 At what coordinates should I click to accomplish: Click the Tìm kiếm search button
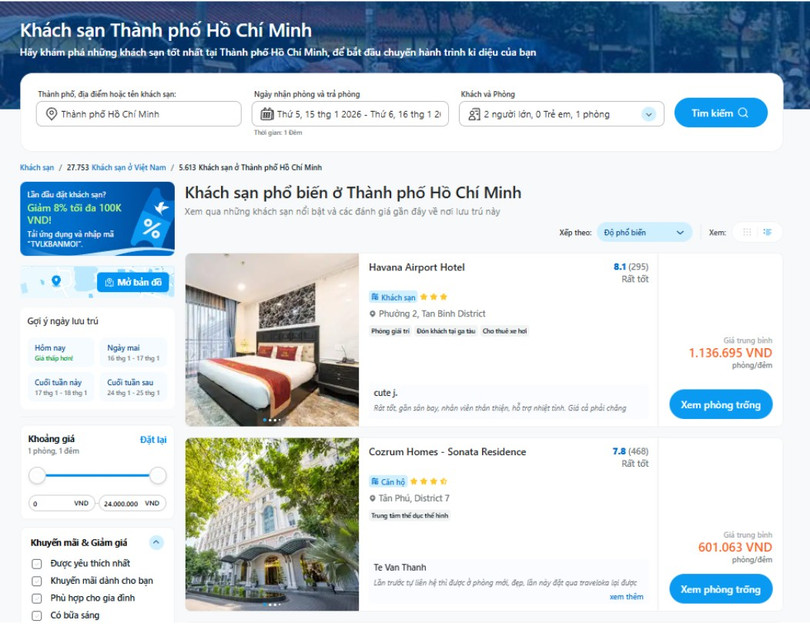(x=721, y=113)
